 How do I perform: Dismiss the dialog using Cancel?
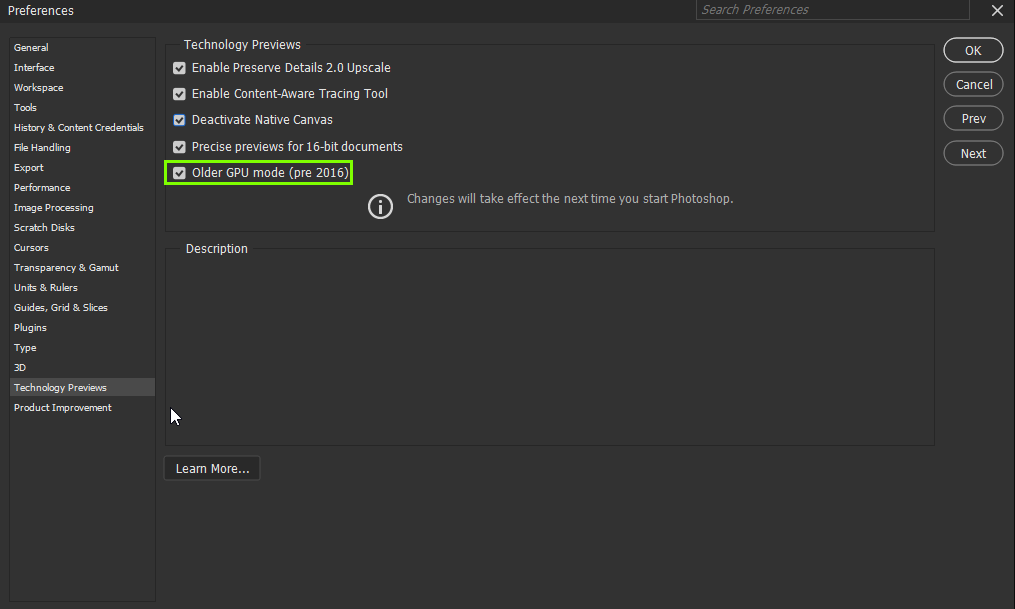[972, 84]
